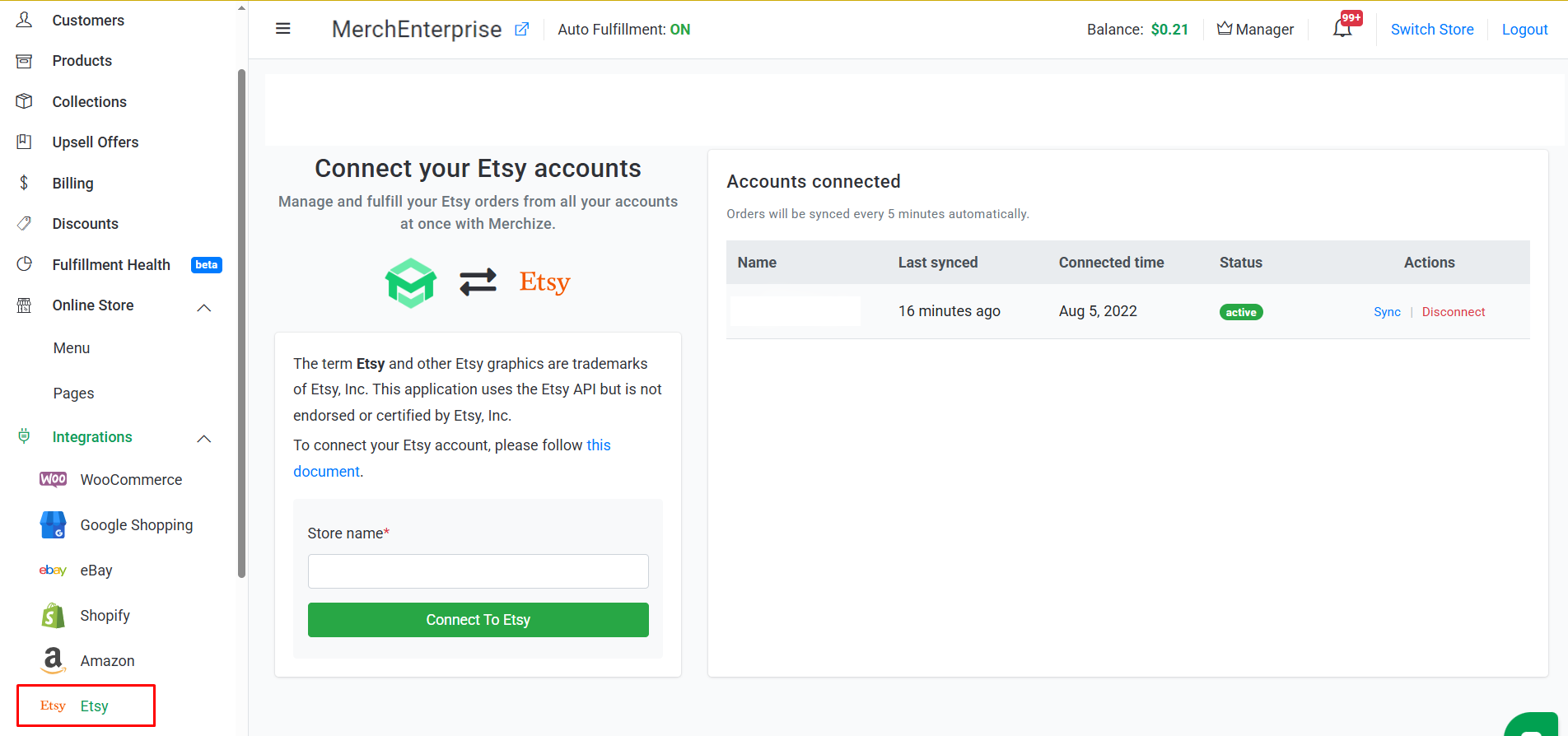The image size is (1568, 736).
Task: Open the hamburger menu icon
Action: point(282,29)
